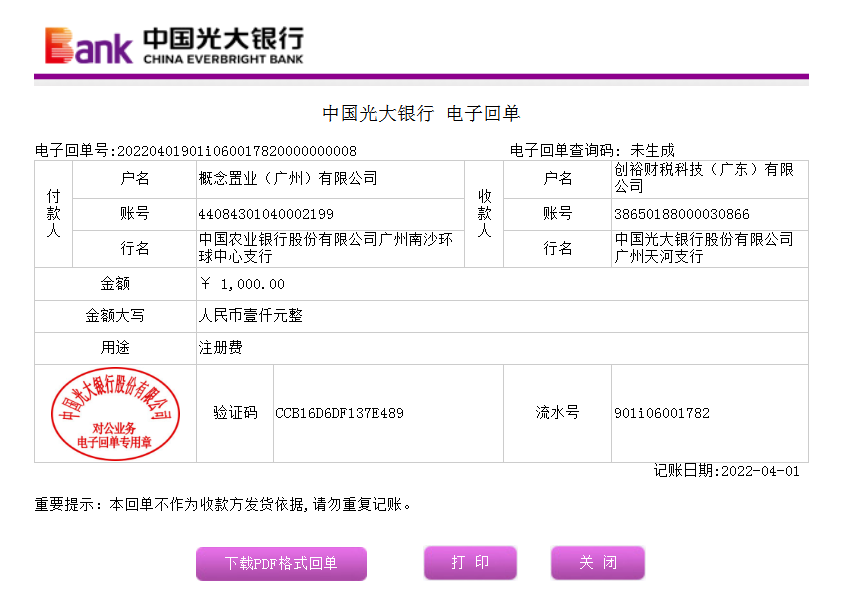Click the payer's 户名 label
This screenshot has width=852, height=593.
pos(134,178)
